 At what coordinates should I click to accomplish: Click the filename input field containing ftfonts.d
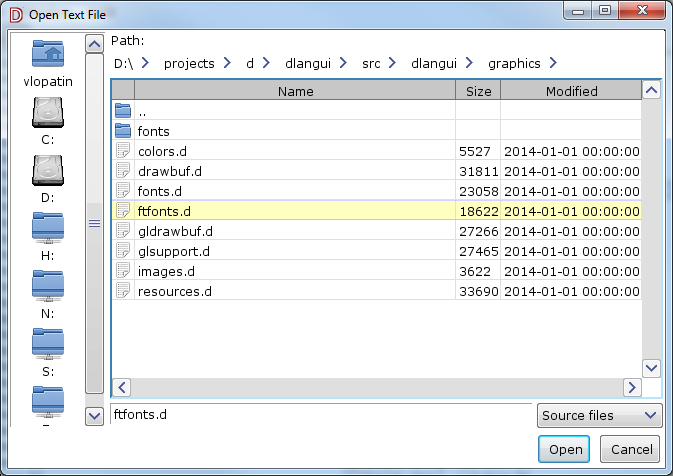click(320, 414)
